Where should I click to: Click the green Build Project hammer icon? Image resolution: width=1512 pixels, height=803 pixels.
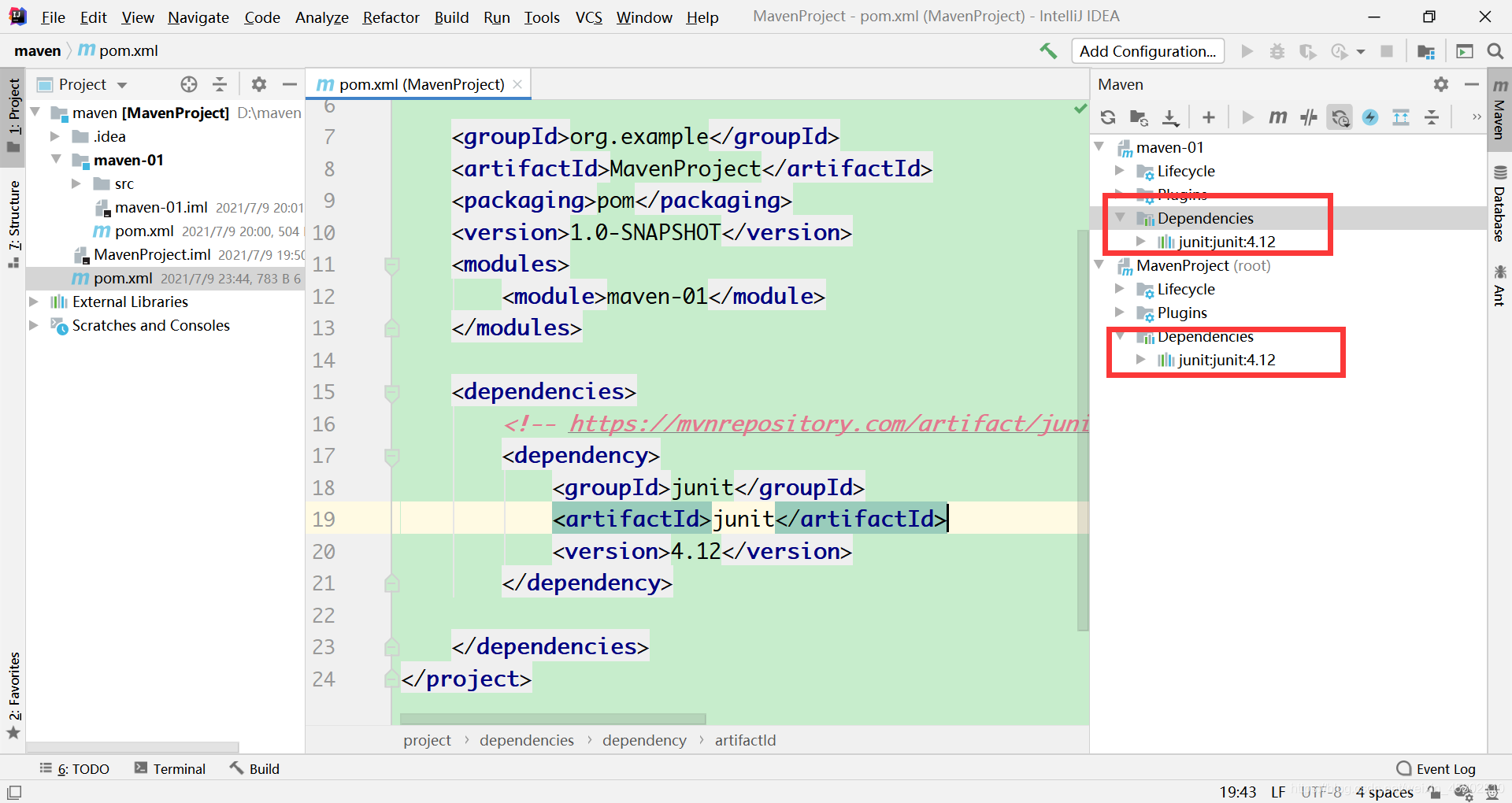(1048, 51)
